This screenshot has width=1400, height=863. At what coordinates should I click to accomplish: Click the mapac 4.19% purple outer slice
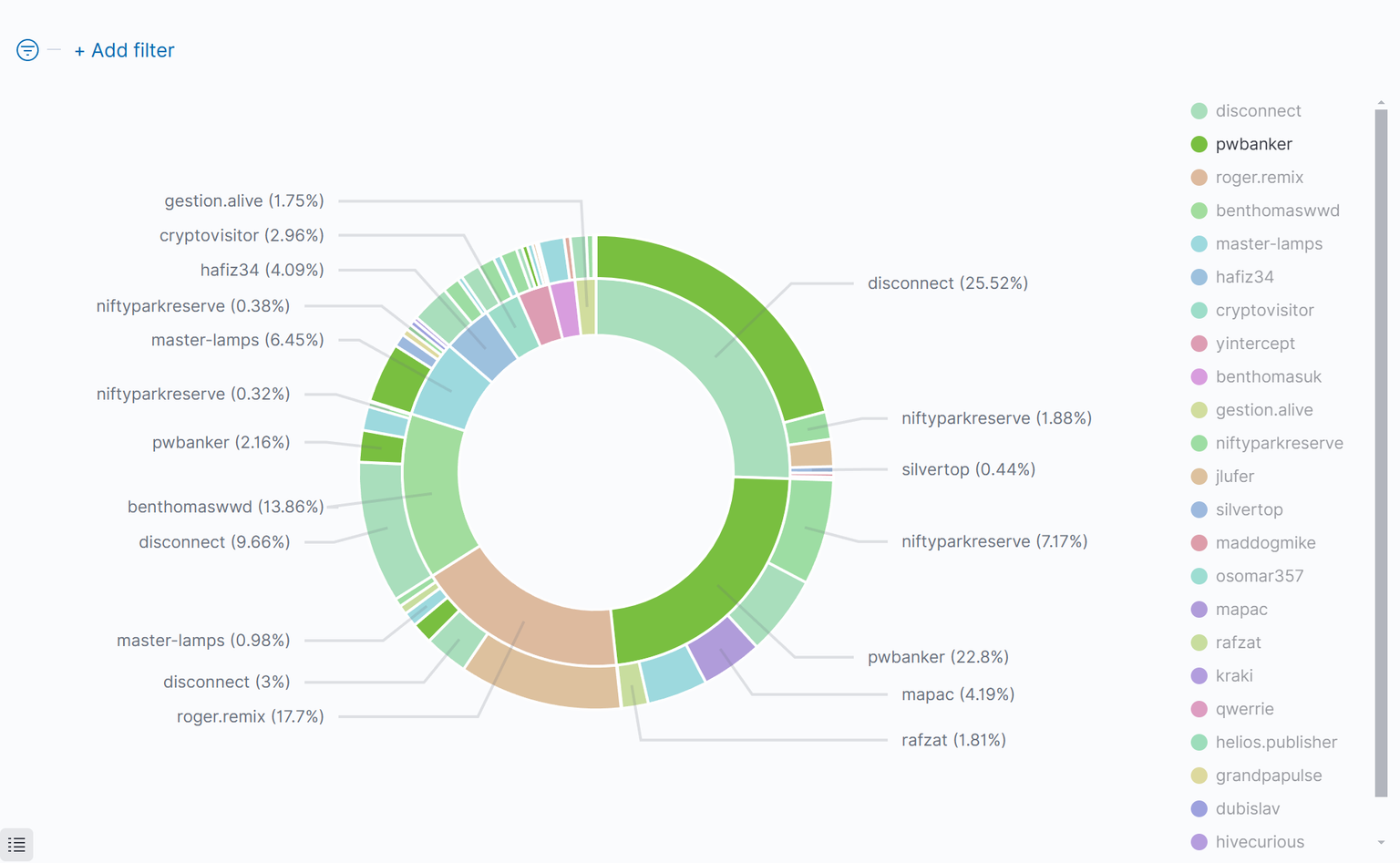point(720,649)
